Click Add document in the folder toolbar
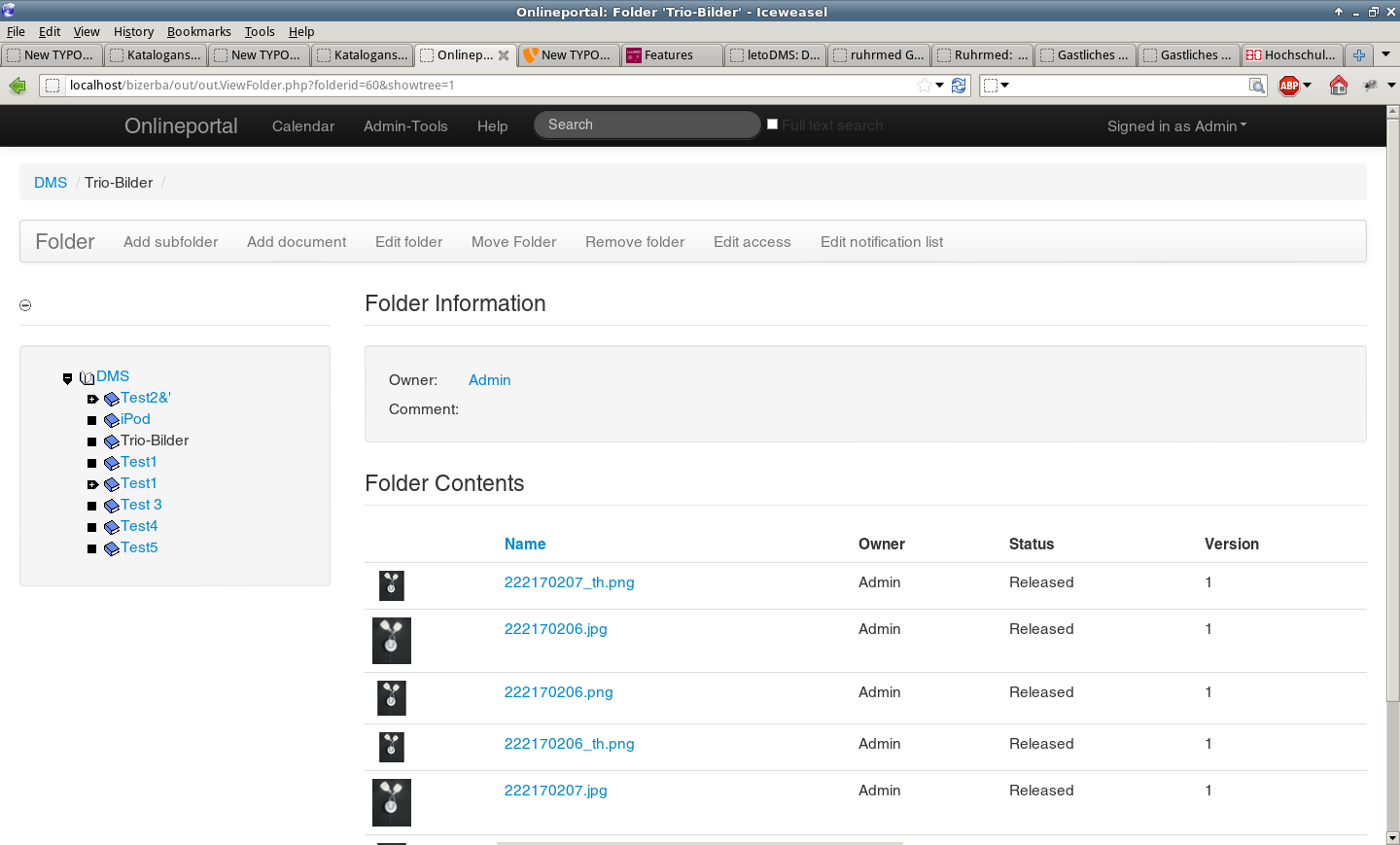1400x845 pixels. [297, 242]
